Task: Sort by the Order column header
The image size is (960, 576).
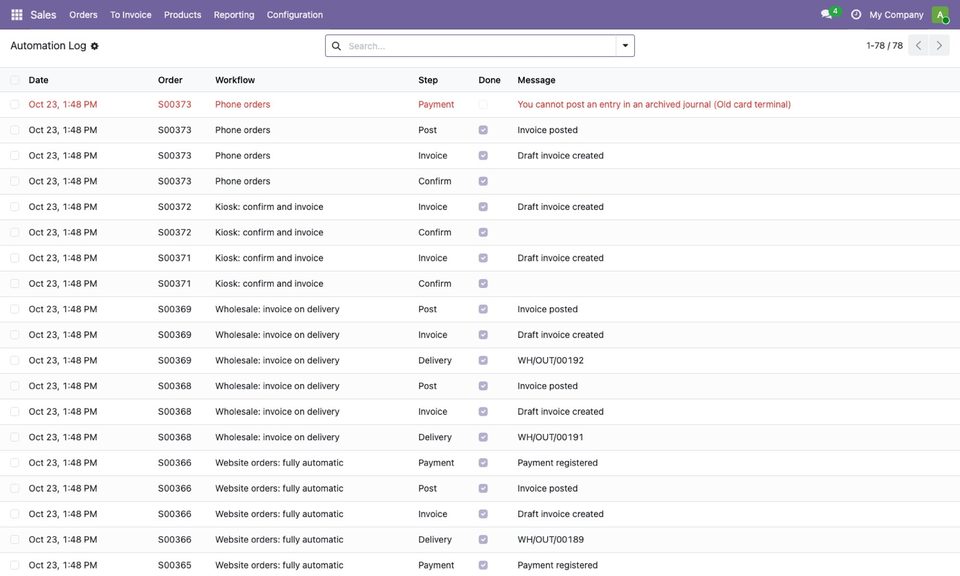Action: [x=170, y=80]
